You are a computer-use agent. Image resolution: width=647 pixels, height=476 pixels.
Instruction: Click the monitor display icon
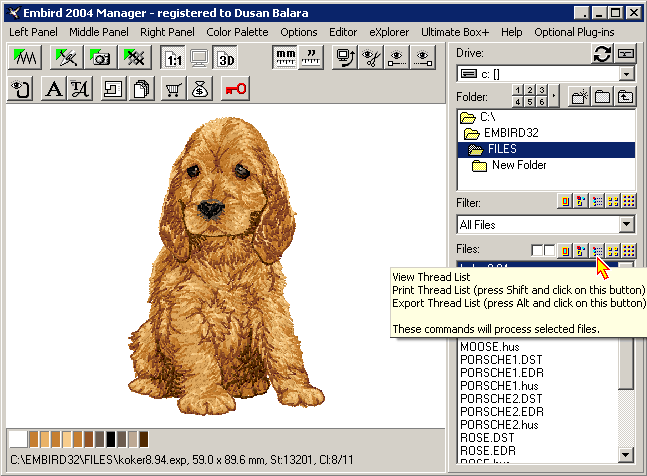coord(199,58)
